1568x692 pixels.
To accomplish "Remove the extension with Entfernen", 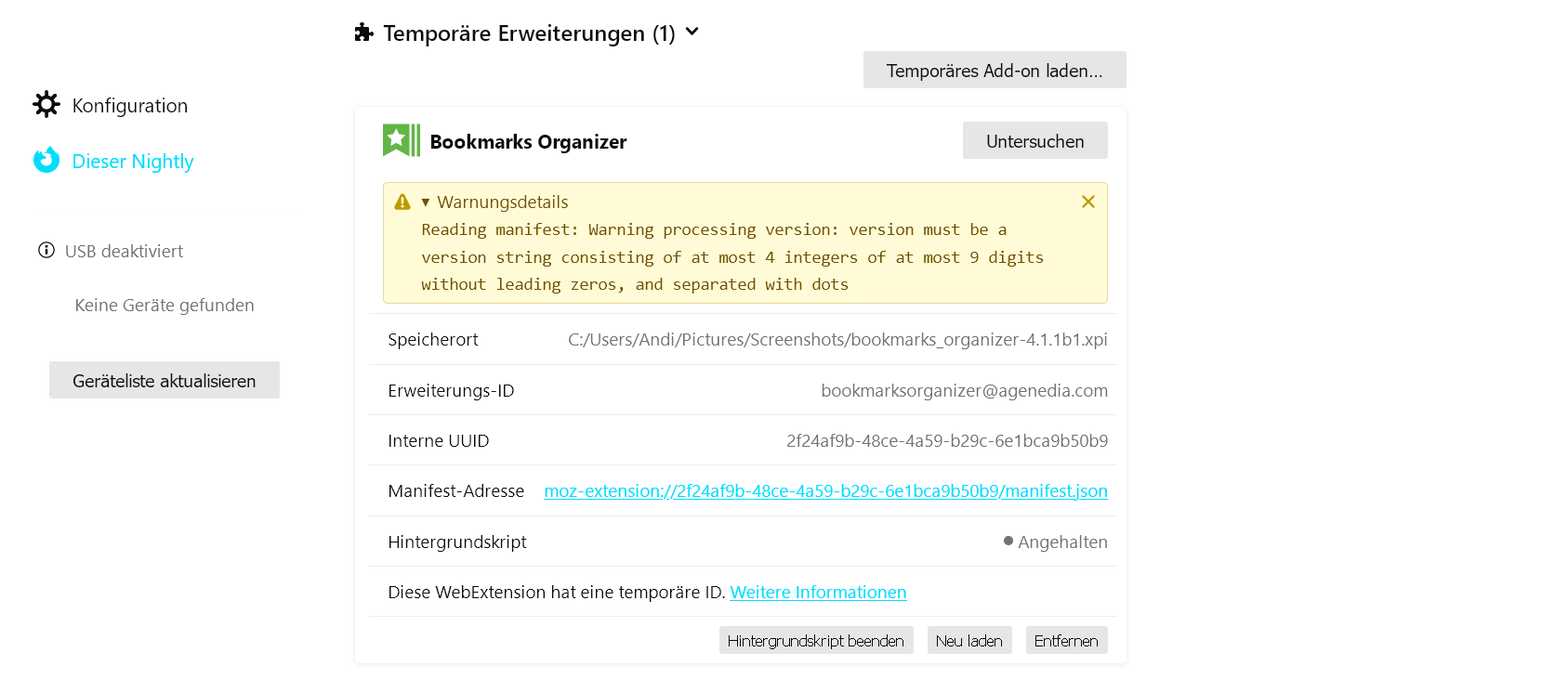I will point(1066,641).
